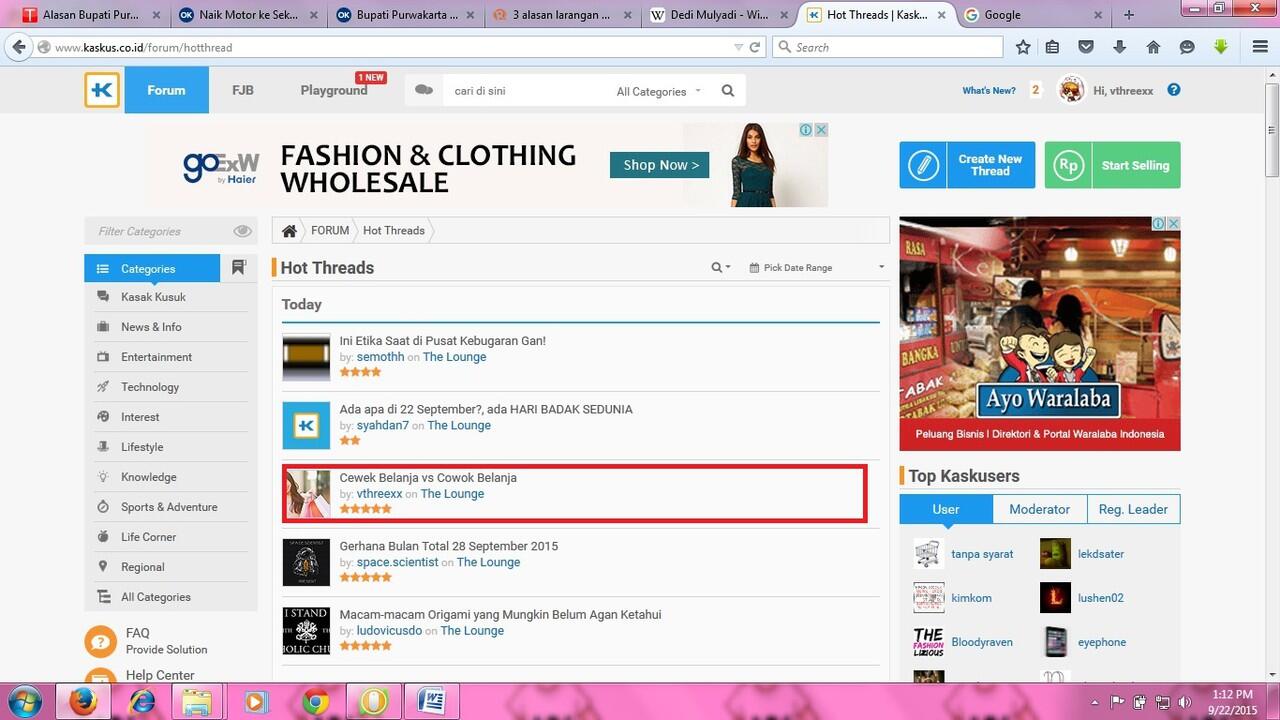Open a new browser tab
Screen dimensions: 1280x720
1129,15
